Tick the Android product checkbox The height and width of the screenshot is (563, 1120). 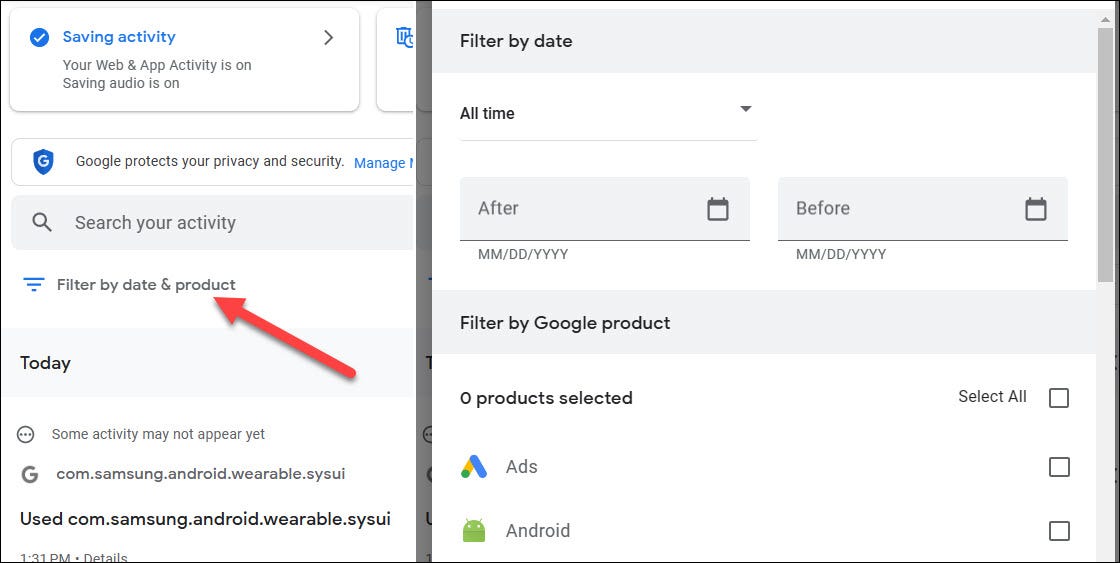coord(1058,531)
